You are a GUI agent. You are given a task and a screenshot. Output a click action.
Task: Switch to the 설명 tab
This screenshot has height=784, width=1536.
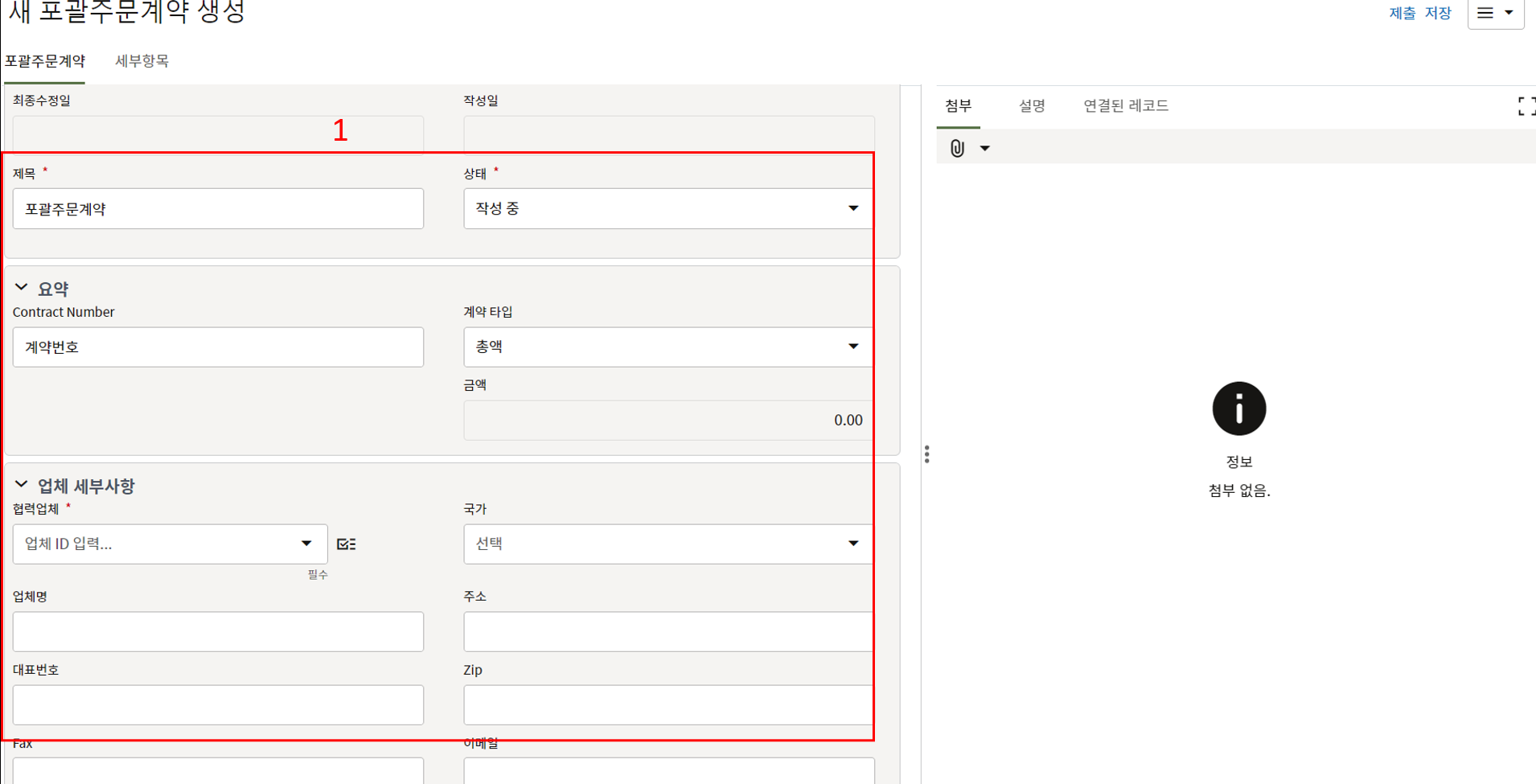[x=1031, y=106]
